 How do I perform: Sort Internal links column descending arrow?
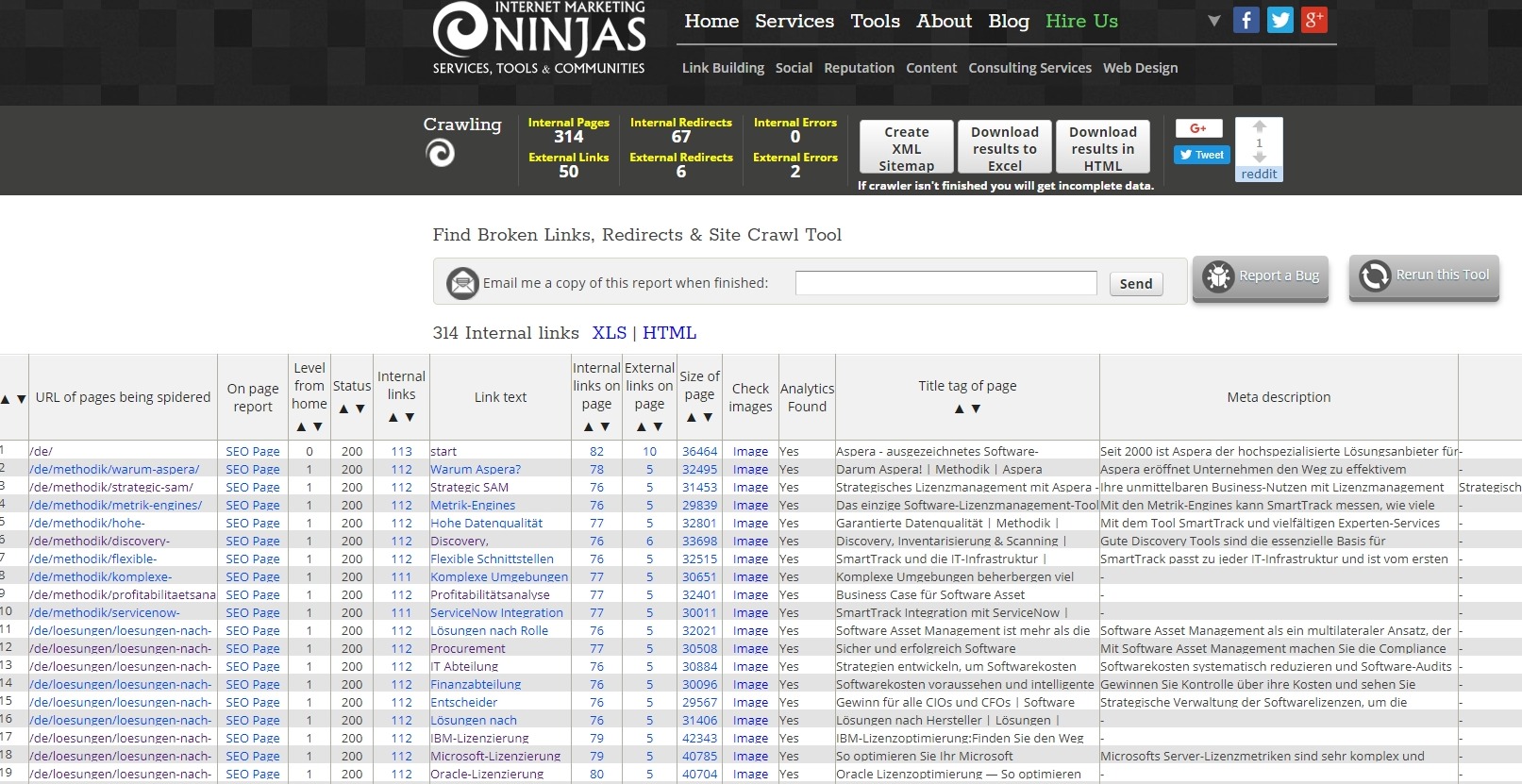coord(410,417)
